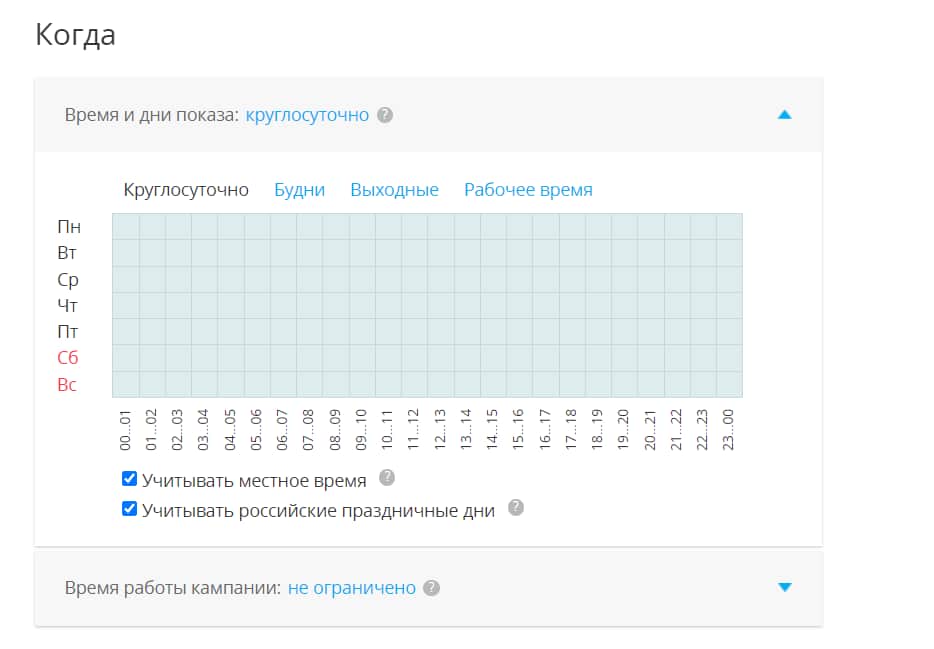934x649 pixels.
Task: Click the 12...13 hour column label
Action: [x=440, y=430]
